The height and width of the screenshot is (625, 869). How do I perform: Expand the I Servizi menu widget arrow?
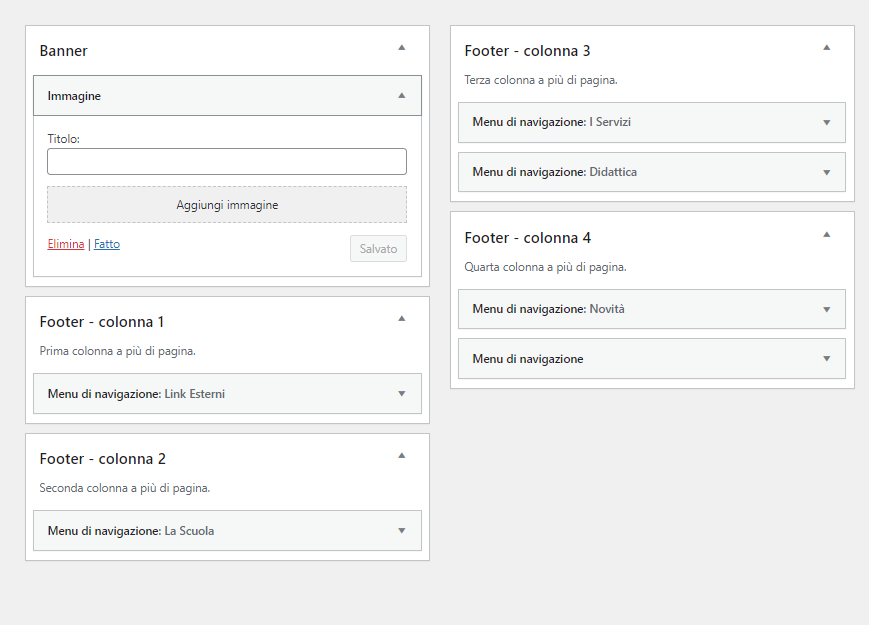tap(826, 122)
